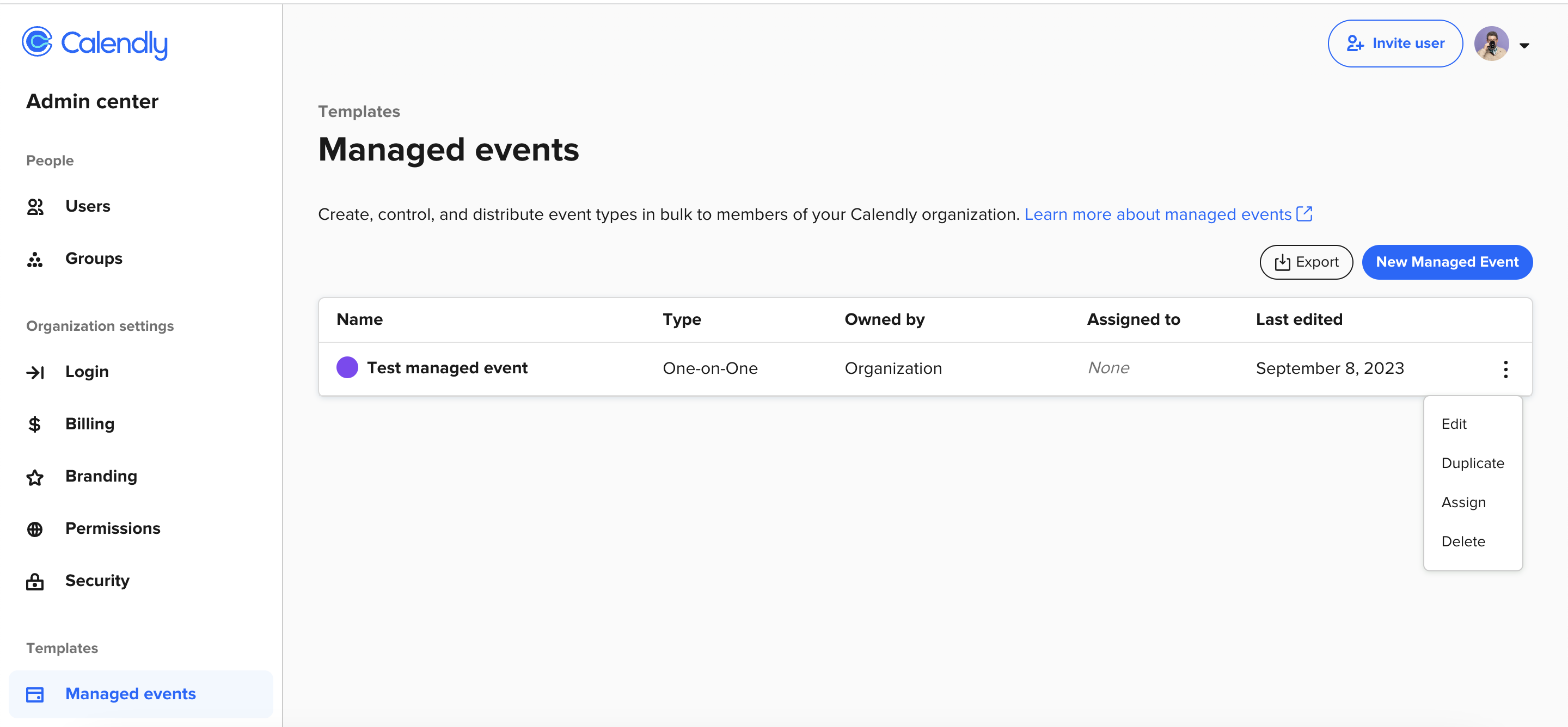Click the add-user icon in the Invite user button

(1355, 43)
